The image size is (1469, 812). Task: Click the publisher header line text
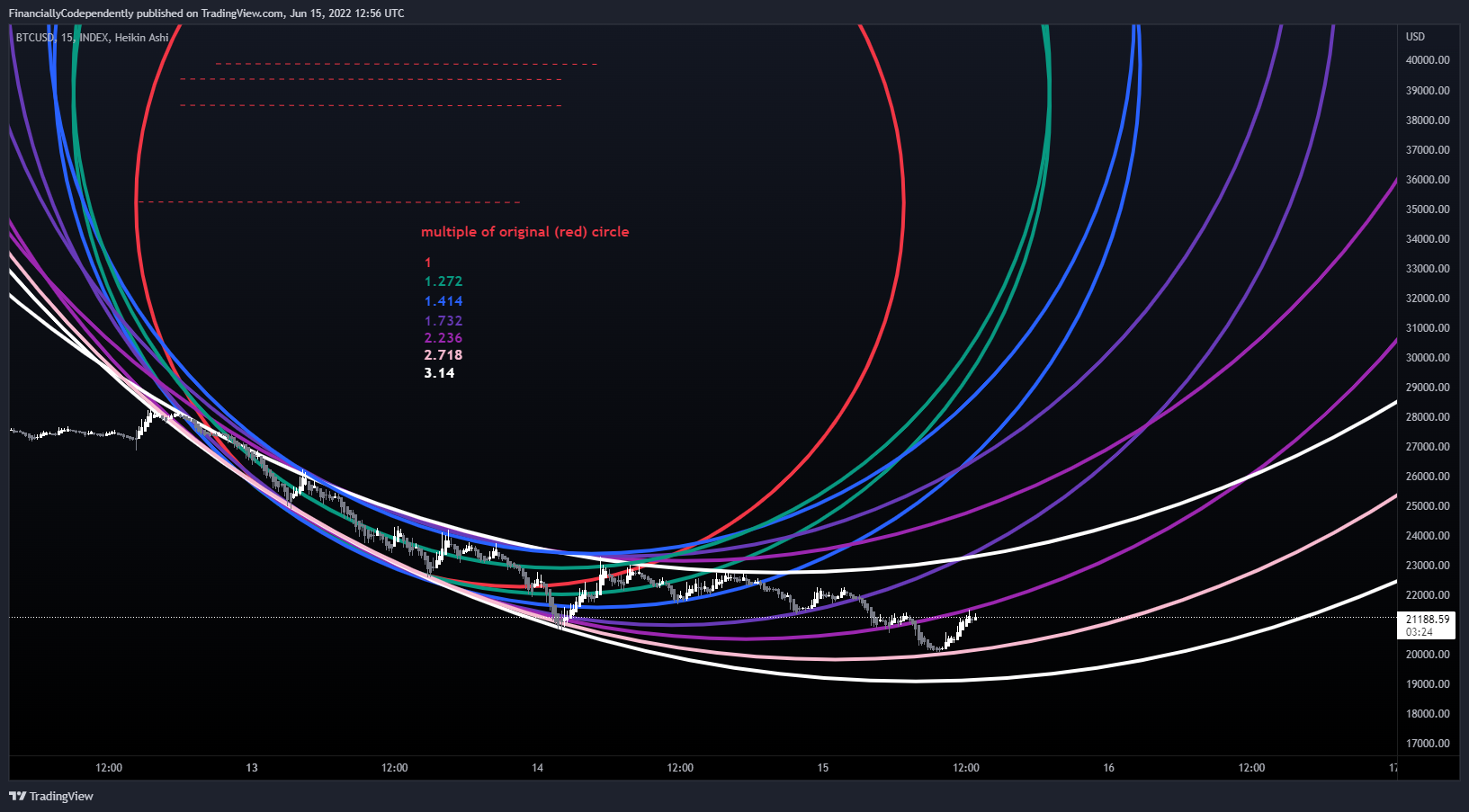click(x=206, y=13)
